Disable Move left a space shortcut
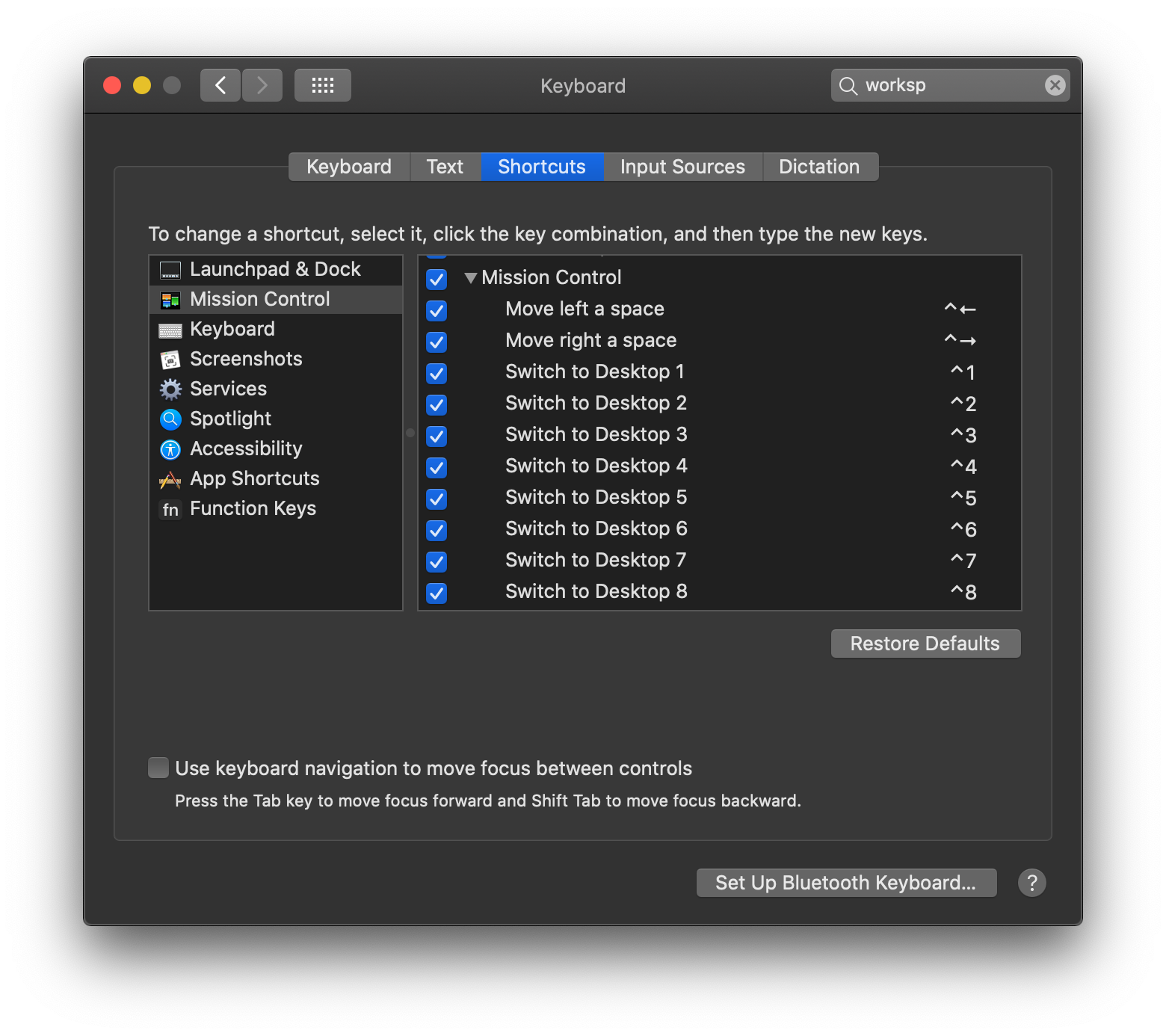1166x1036 pixels. coord(437,310)
